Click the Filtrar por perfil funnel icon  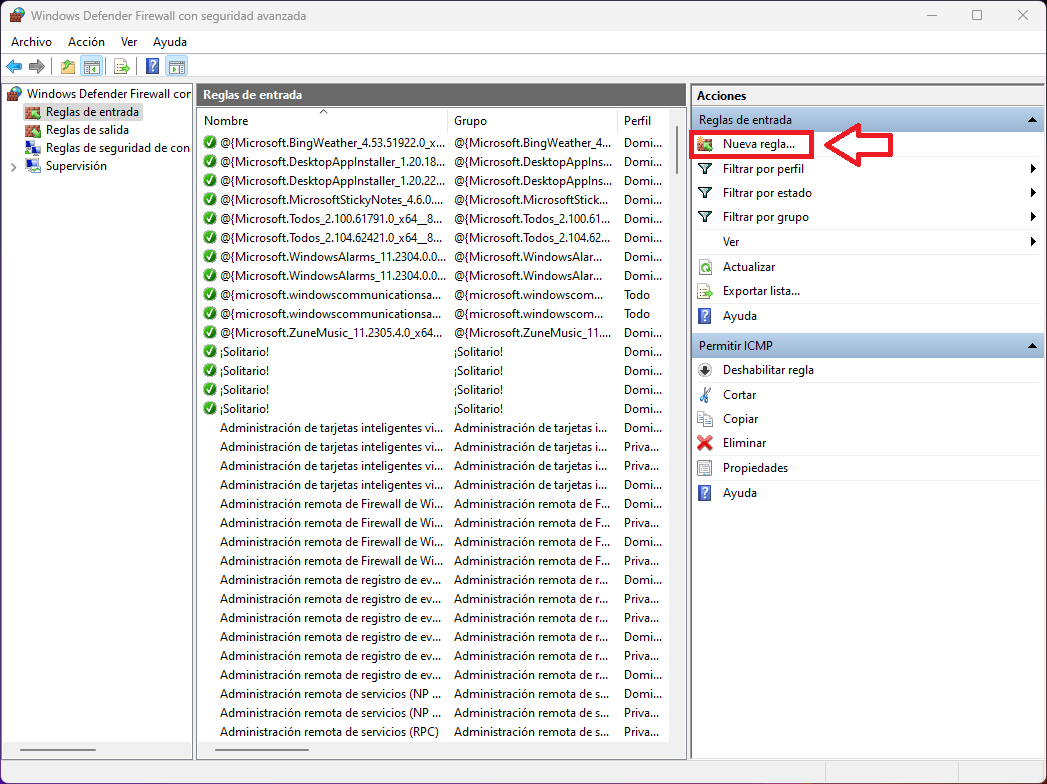click(x=704, y=169)
